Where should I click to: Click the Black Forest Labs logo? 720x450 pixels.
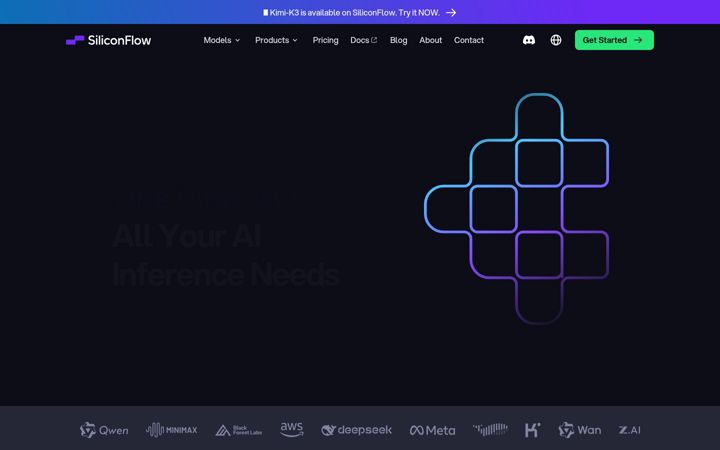click(238, 430)
